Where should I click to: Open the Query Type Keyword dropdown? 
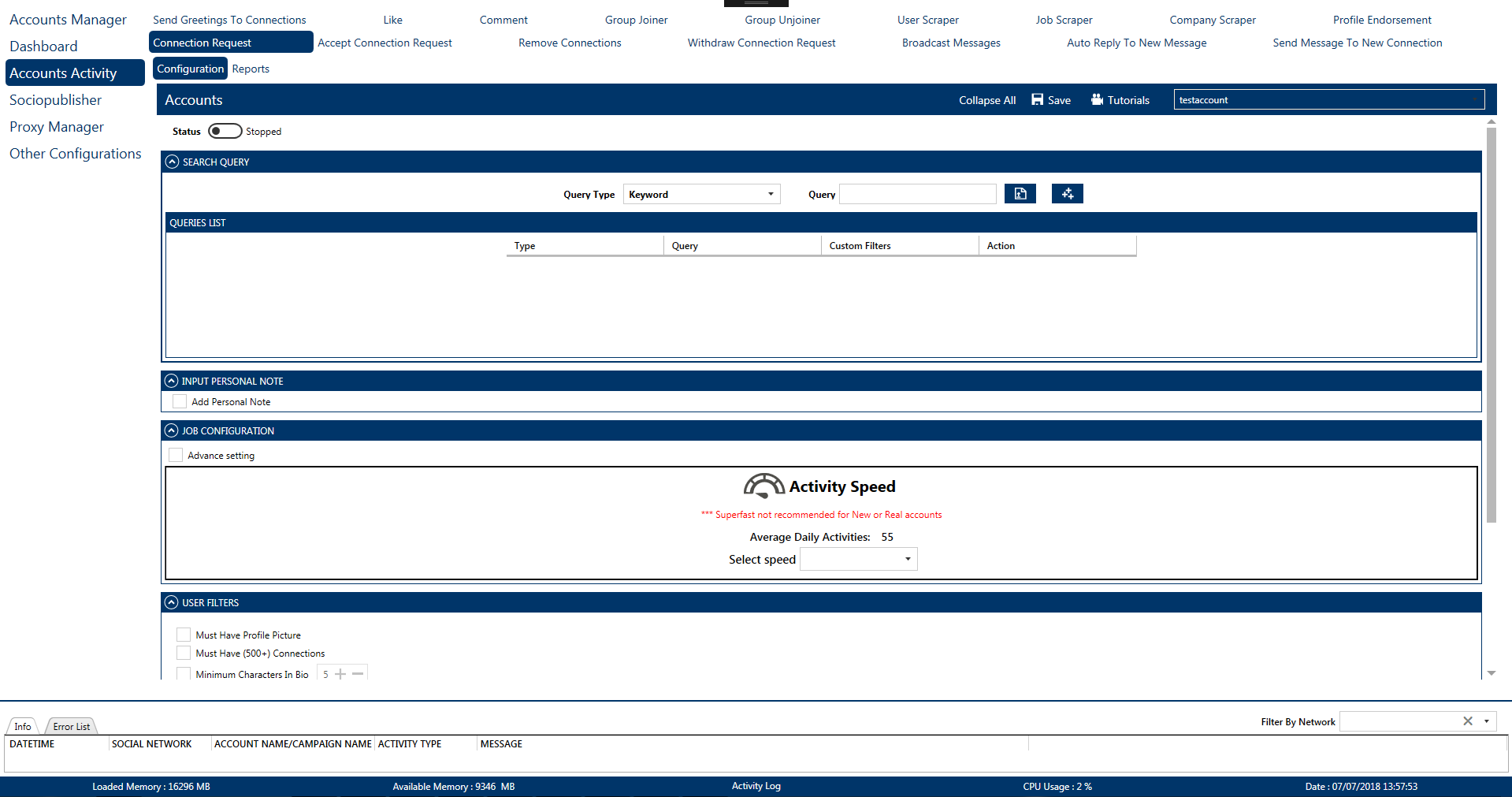(x=701, y=194)
